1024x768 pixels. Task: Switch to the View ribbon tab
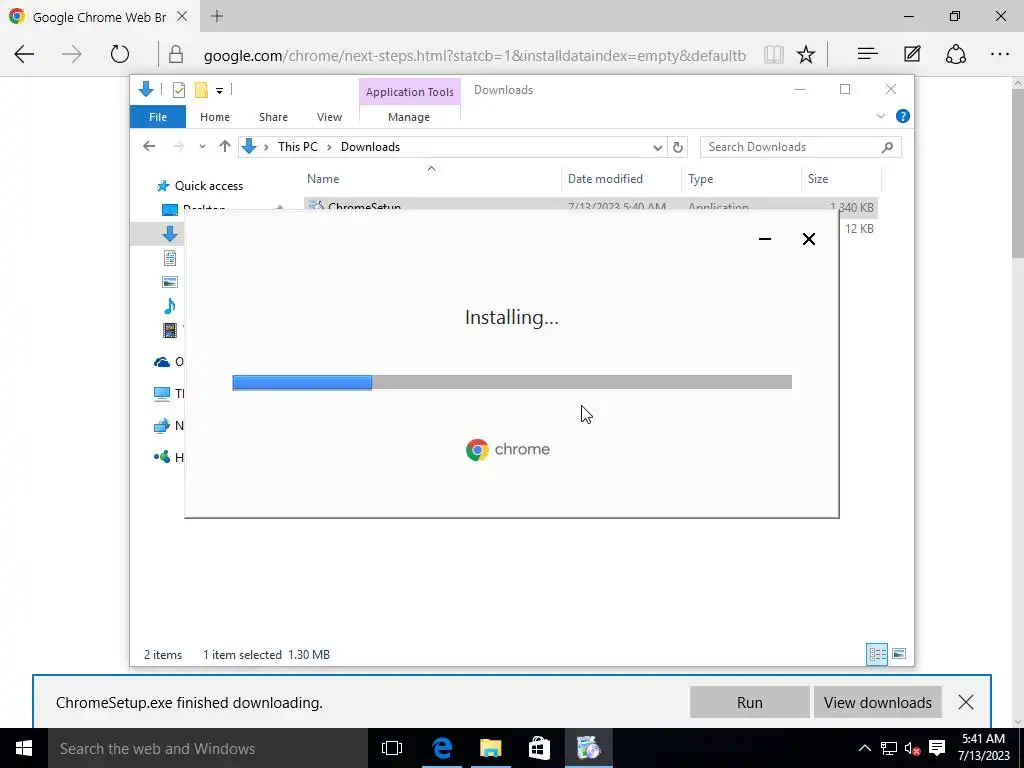tap(329, 117)
